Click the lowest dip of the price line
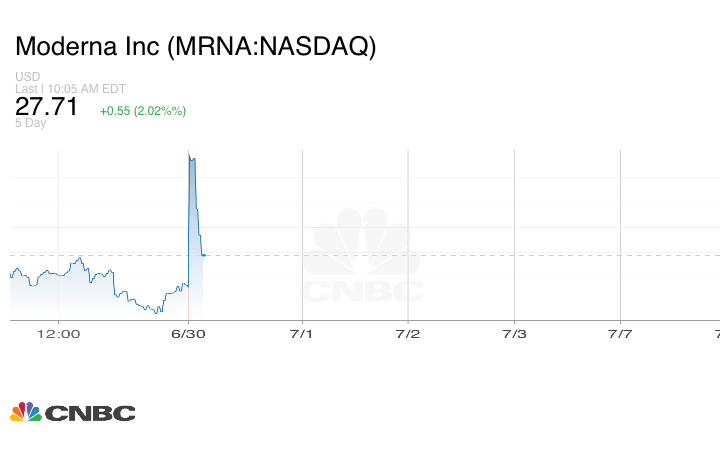The height and width of the screenshot is (450, 720). click(x=158, y=312)
